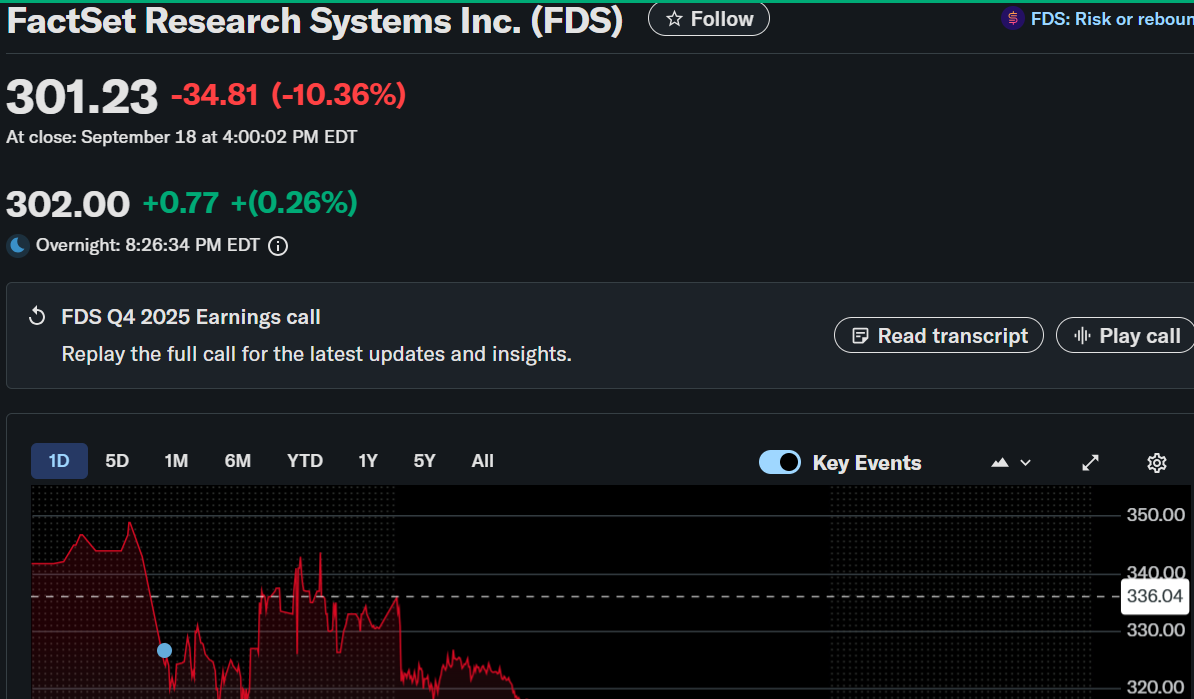Click the 336.04 previous close label
Image resolution: width=1194 pixels, height=699 pixels.
point(1154,596)
